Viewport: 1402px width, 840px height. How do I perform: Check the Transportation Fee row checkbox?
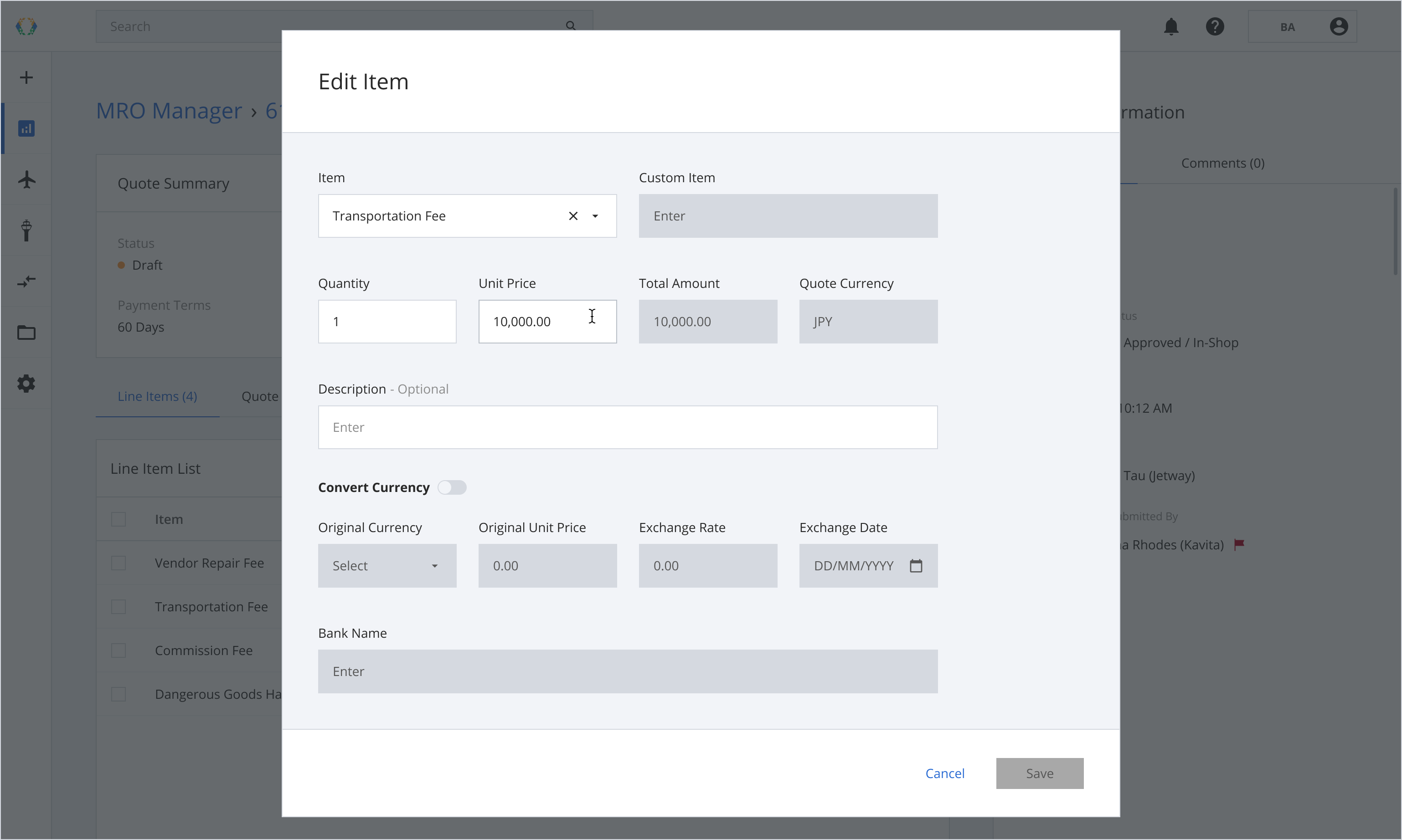pos(119,606)
